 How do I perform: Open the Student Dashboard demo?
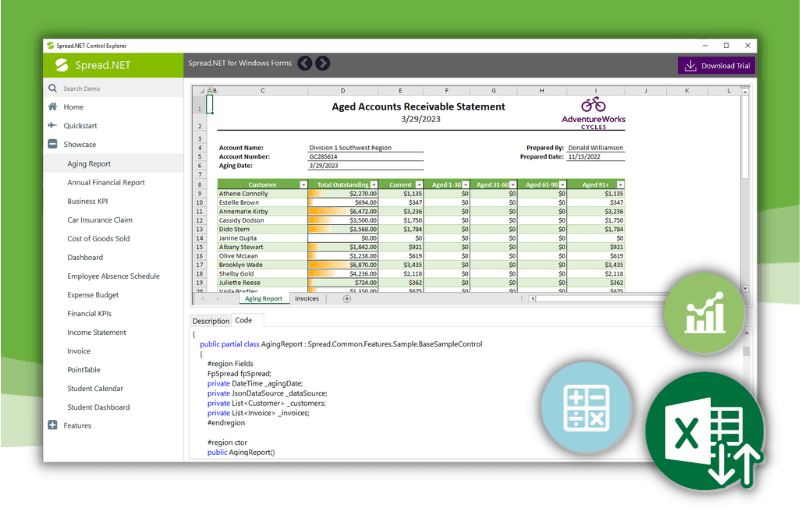pos(98,407)
